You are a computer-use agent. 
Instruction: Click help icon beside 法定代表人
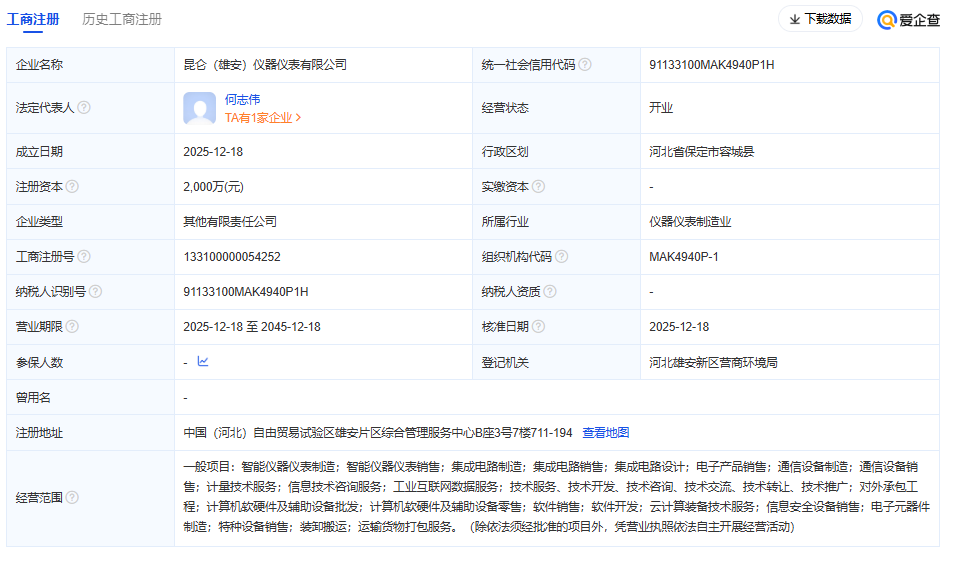[84, 108]
